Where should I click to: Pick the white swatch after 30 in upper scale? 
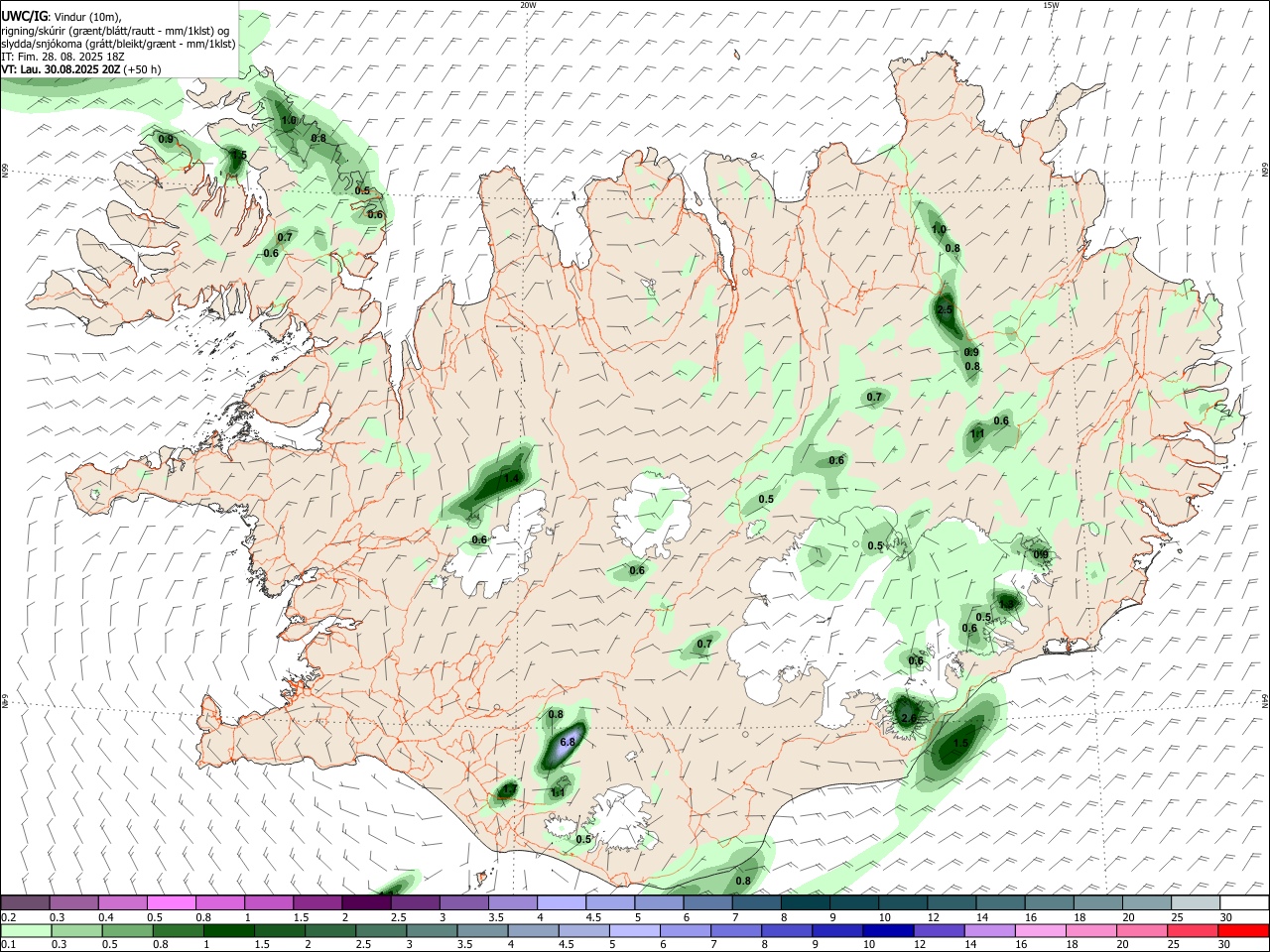(x=1244, y=902)
